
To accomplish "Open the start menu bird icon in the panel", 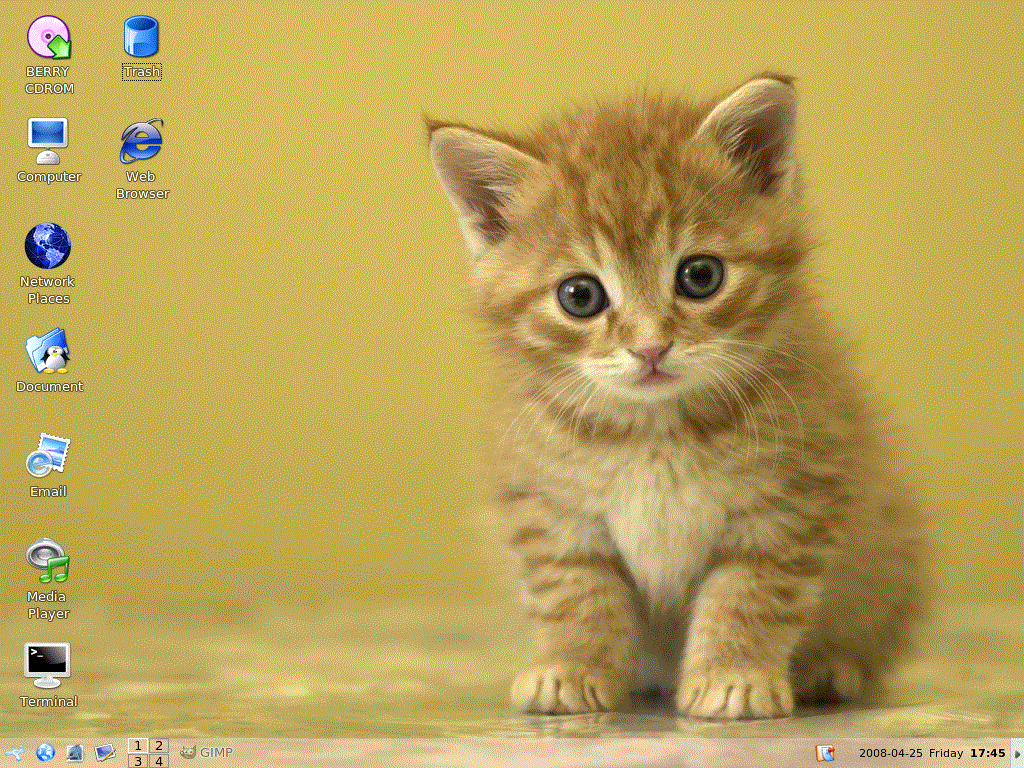I will click(x=14, y=753).
